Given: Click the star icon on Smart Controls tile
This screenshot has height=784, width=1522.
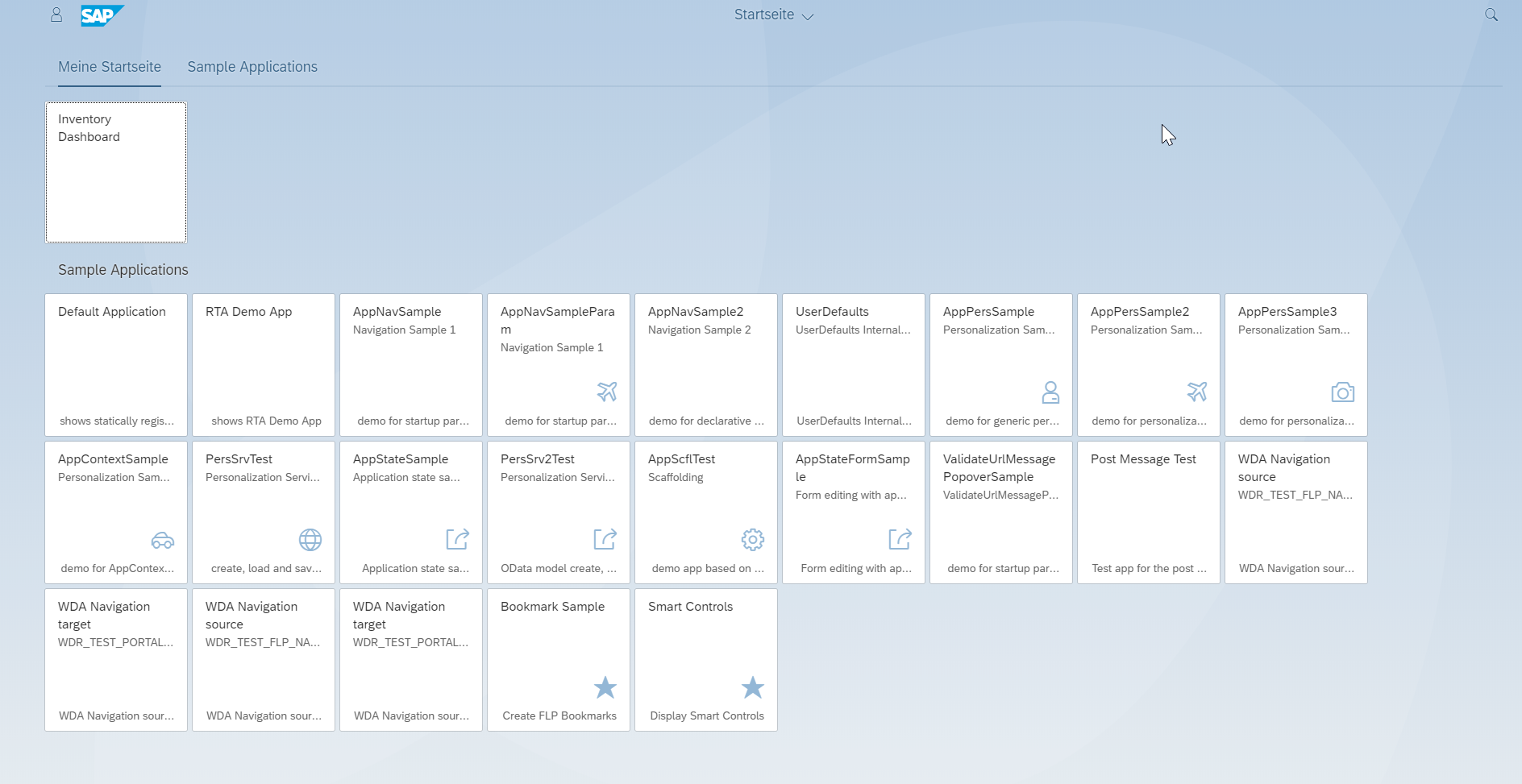Looking at the screenshot, I should coord(752,687).
